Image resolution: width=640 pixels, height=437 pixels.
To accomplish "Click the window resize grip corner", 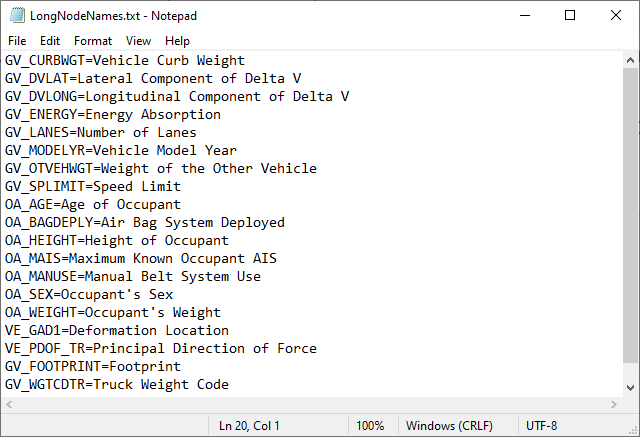I will (632, 429).
